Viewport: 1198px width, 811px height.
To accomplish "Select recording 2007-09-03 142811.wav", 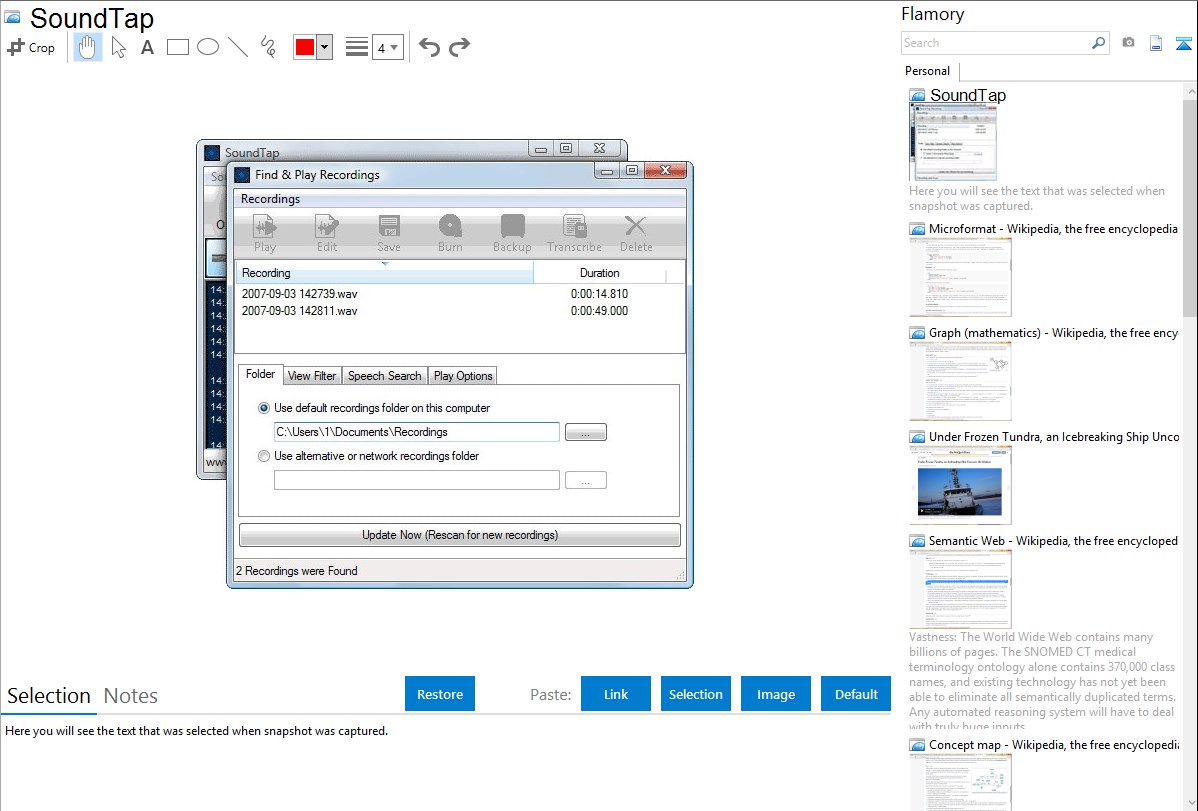I will pos(300,311).
